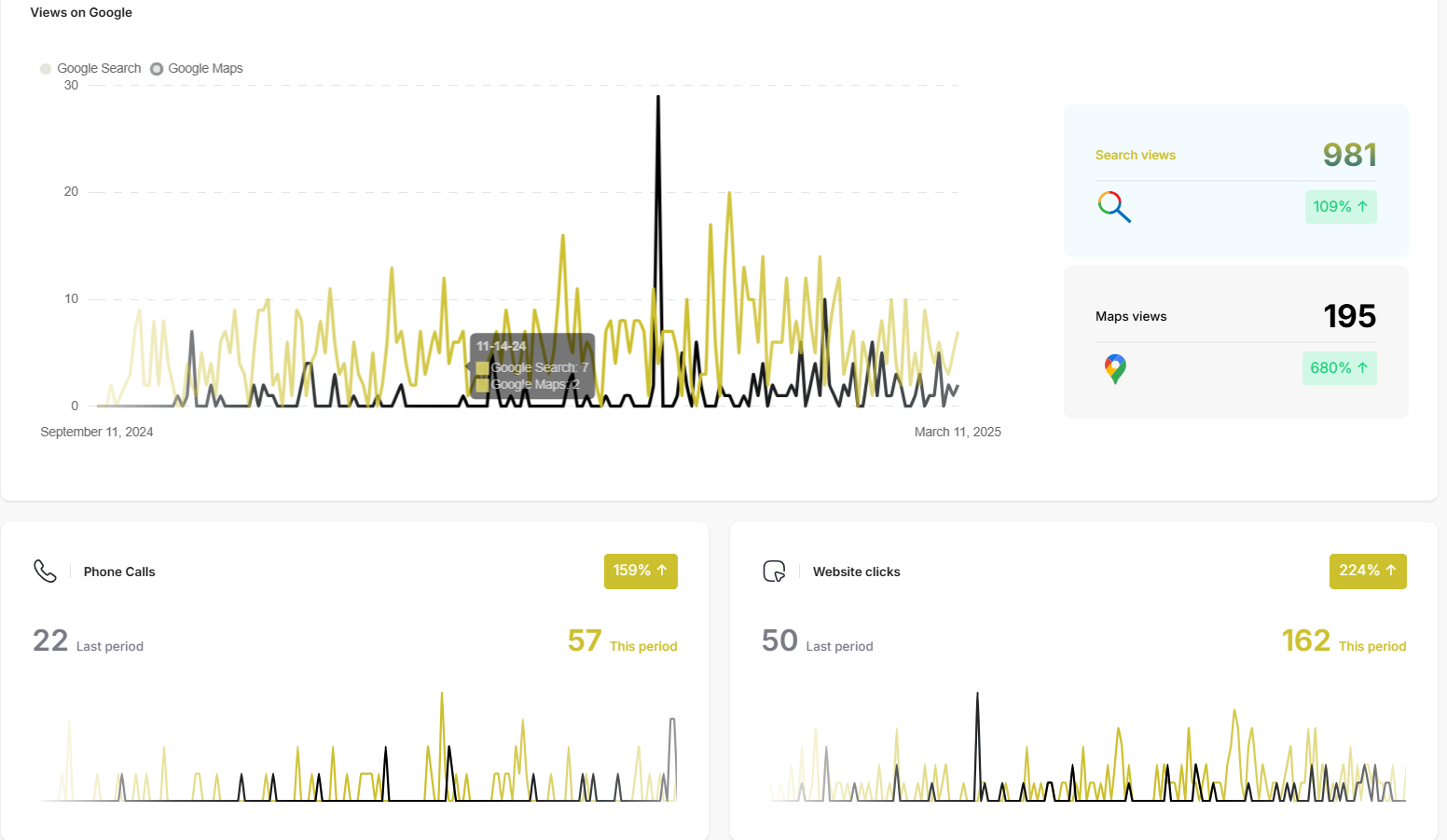1447x840 pixels.
Task: Click the Search views label
Action: tap(1135, 156)
